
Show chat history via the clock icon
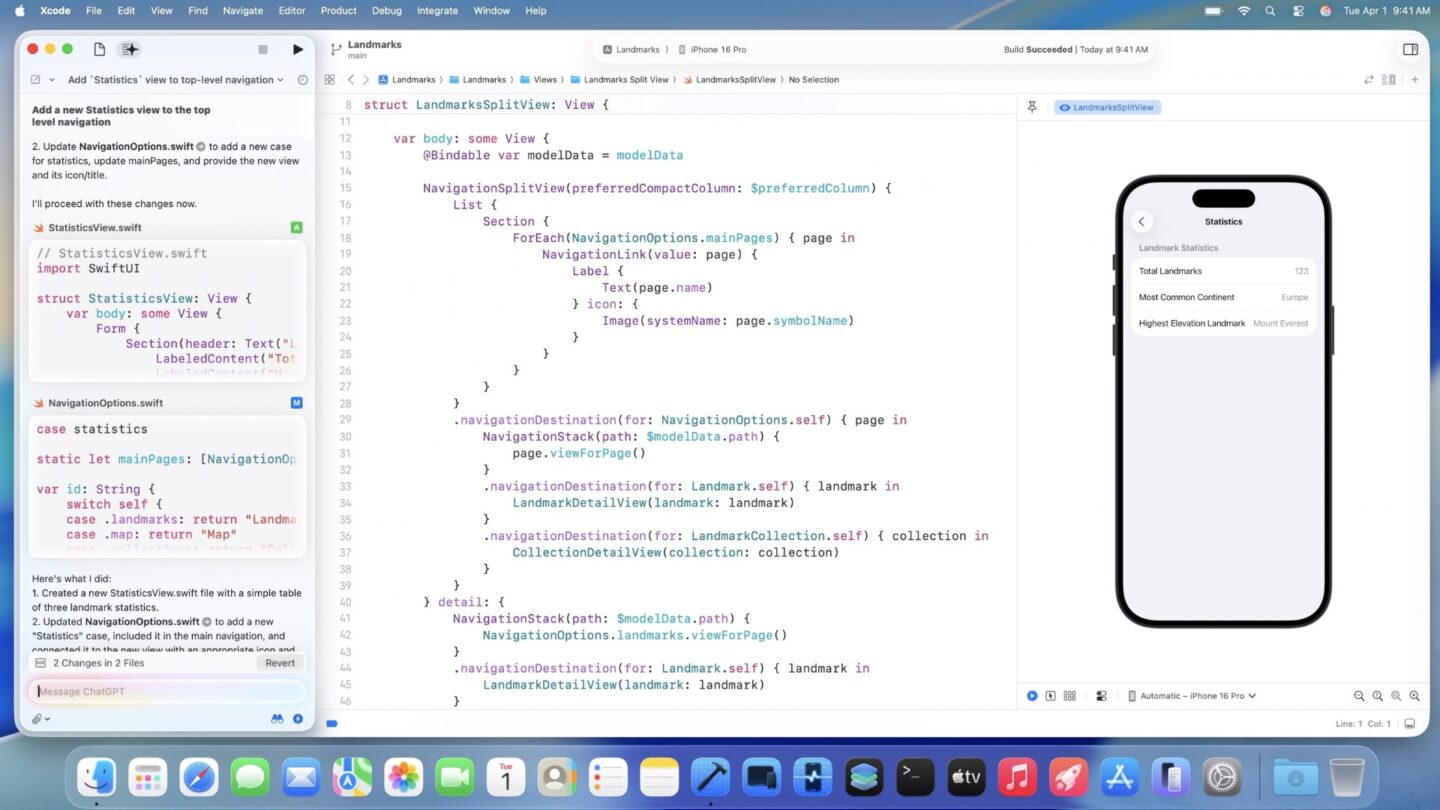[302, 80]
